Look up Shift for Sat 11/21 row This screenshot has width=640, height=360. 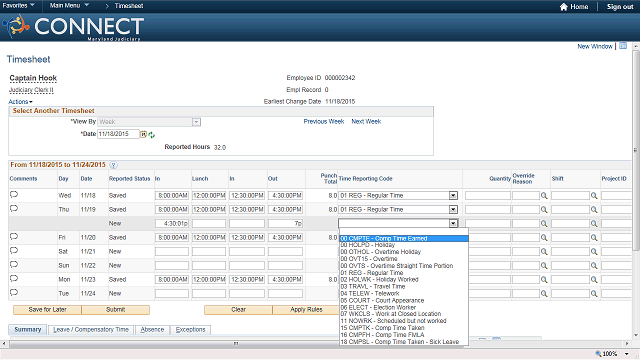point(594,252)
